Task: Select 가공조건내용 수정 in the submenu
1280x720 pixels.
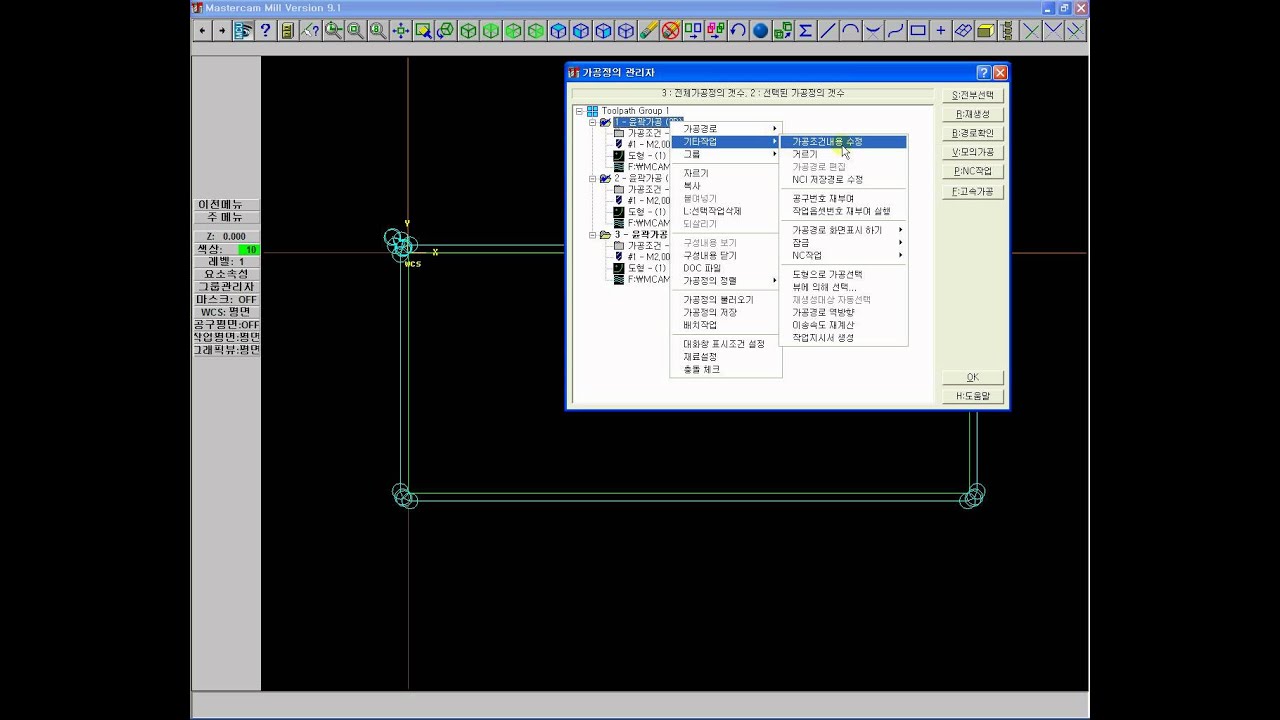Action: point(843,142)
